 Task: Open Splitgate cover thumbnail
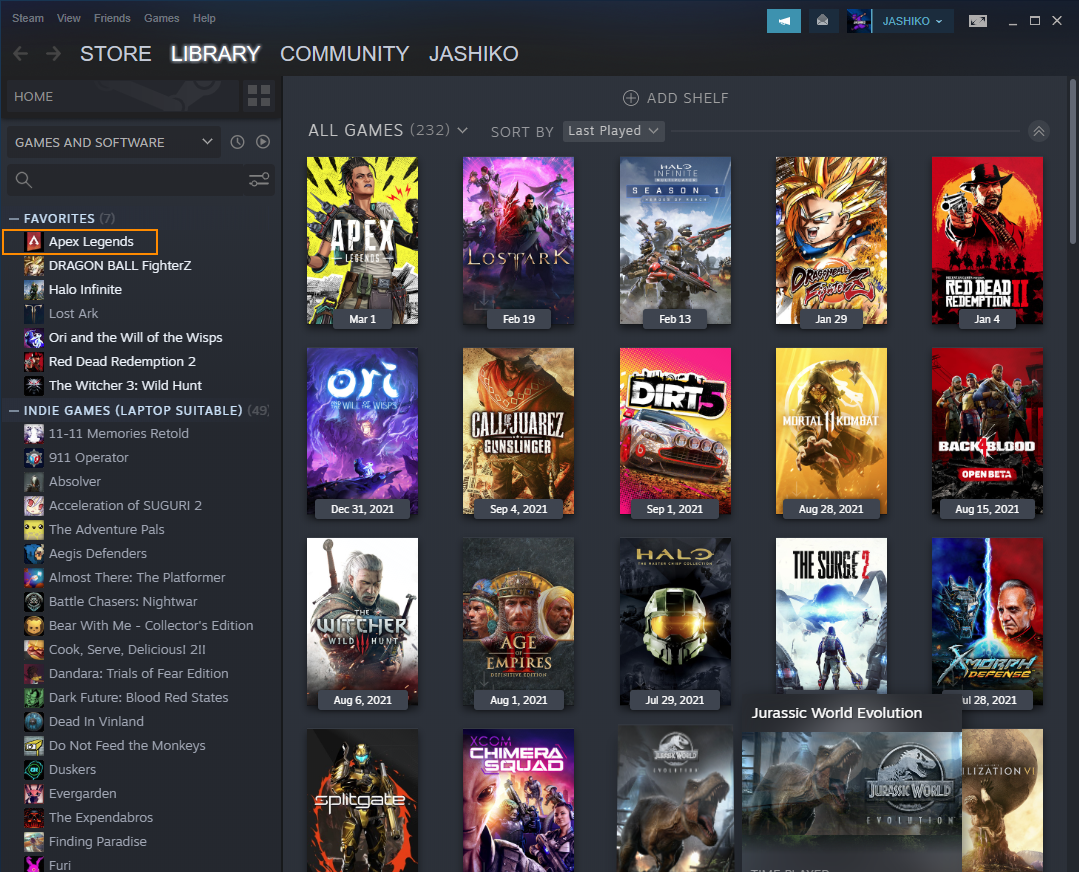tap(362, 800)
